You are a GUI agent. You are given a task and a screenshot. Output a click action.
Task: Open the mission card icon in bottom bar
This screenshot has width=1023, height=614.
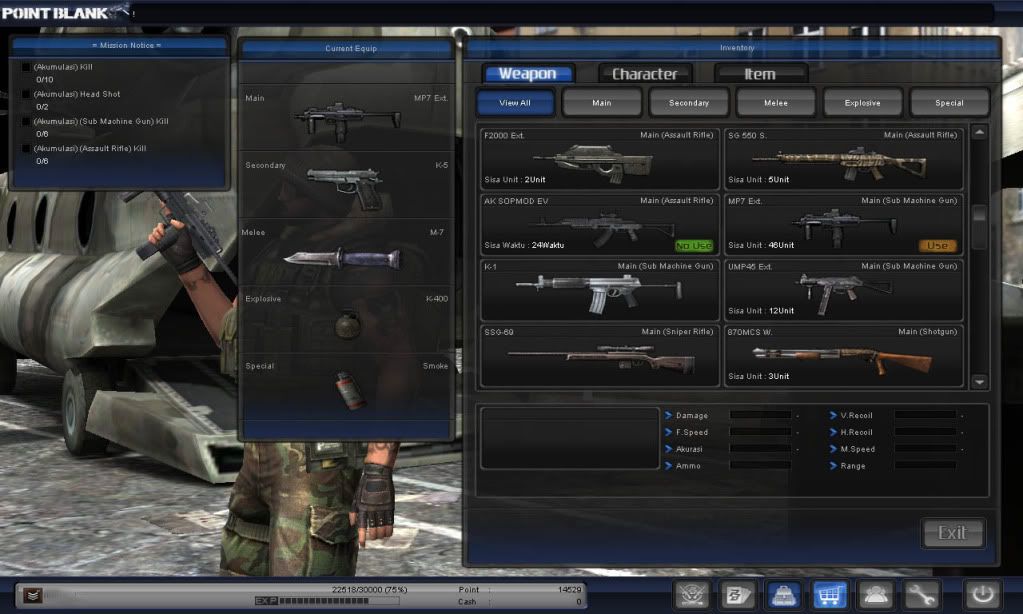tap(738, 594)
